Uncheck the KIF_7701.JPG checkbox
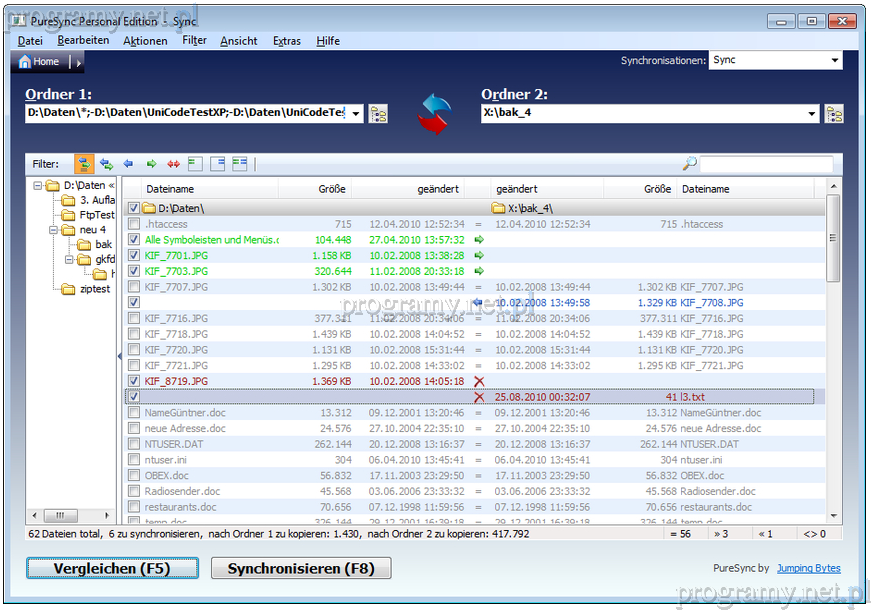 (x=133, y=256)
